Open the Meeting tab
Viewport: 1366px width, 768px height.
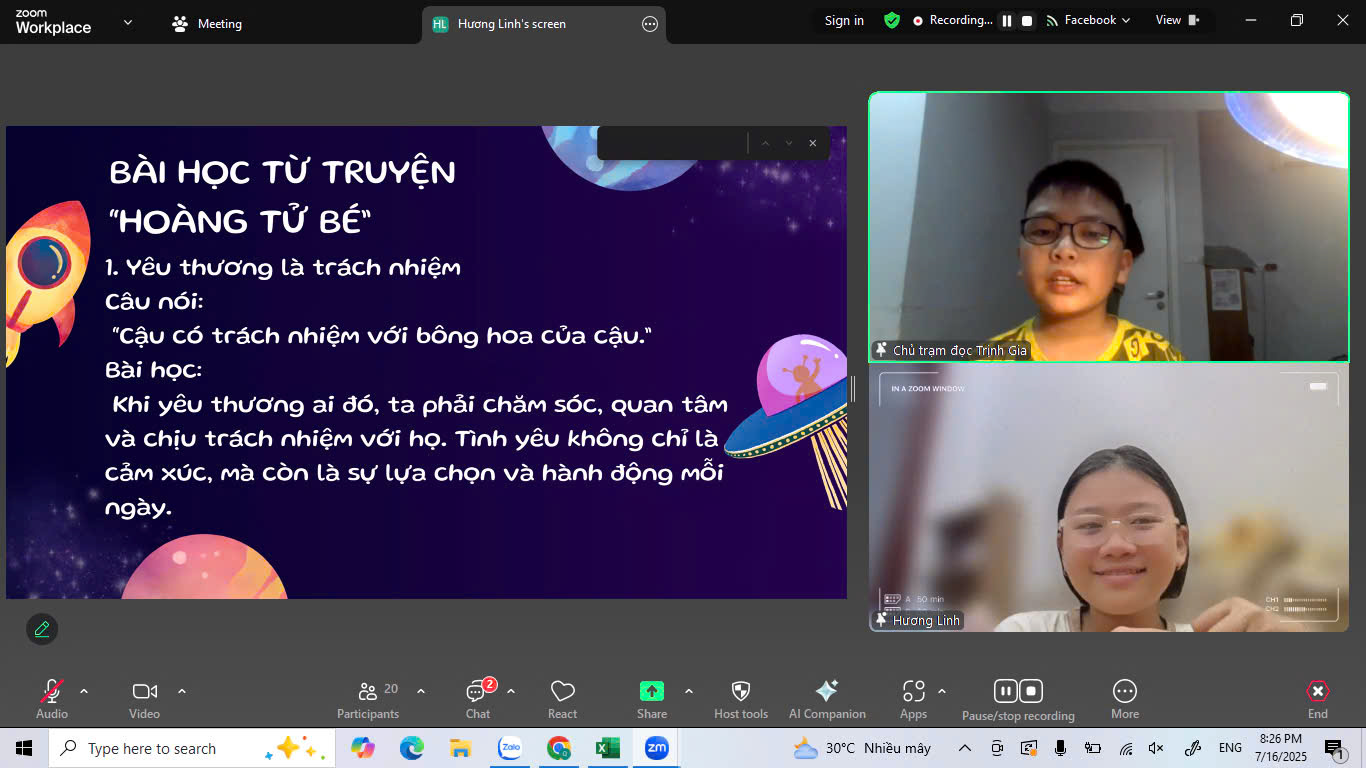click(208, 24)
